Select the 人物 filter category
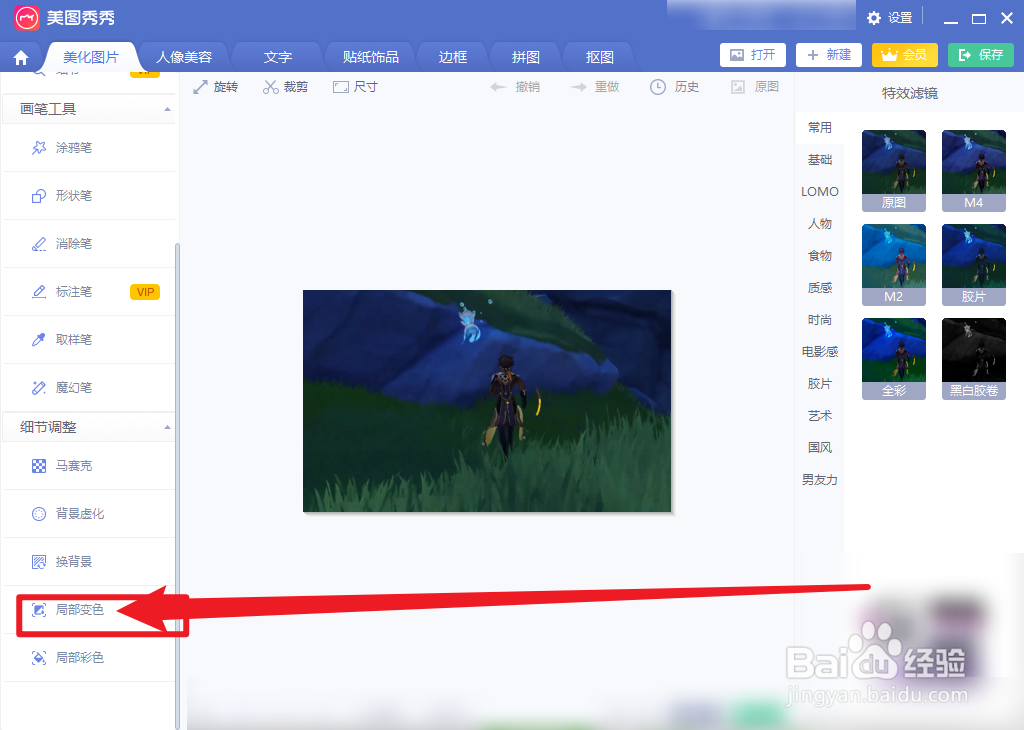Screen dimensions: 1024x730 tap(820, 224)
